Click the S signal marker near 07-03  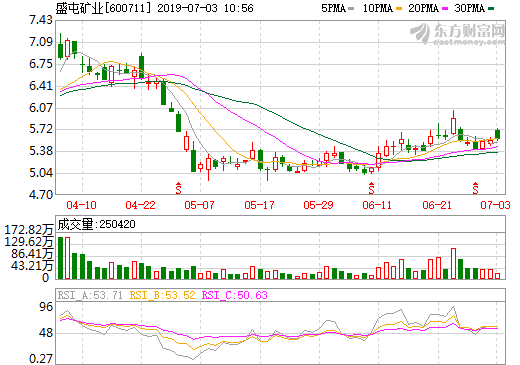(x=475, y=188)
